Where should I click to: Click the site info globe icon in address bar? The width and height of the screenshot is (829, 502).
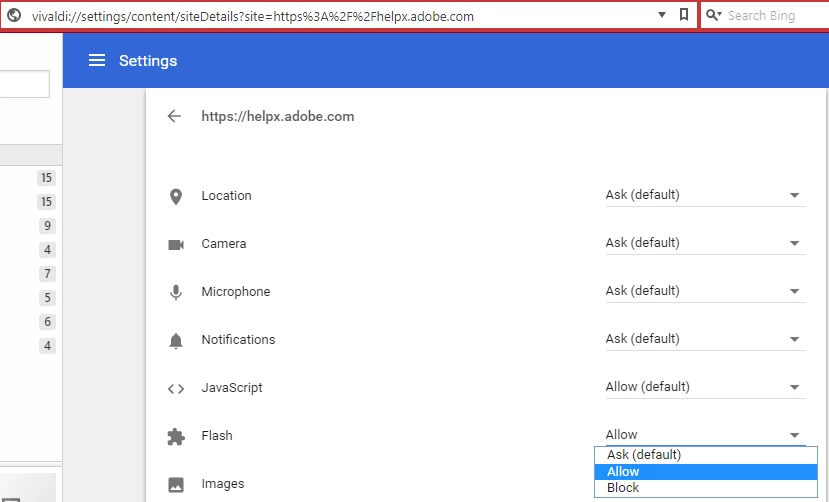coord(14,15)
